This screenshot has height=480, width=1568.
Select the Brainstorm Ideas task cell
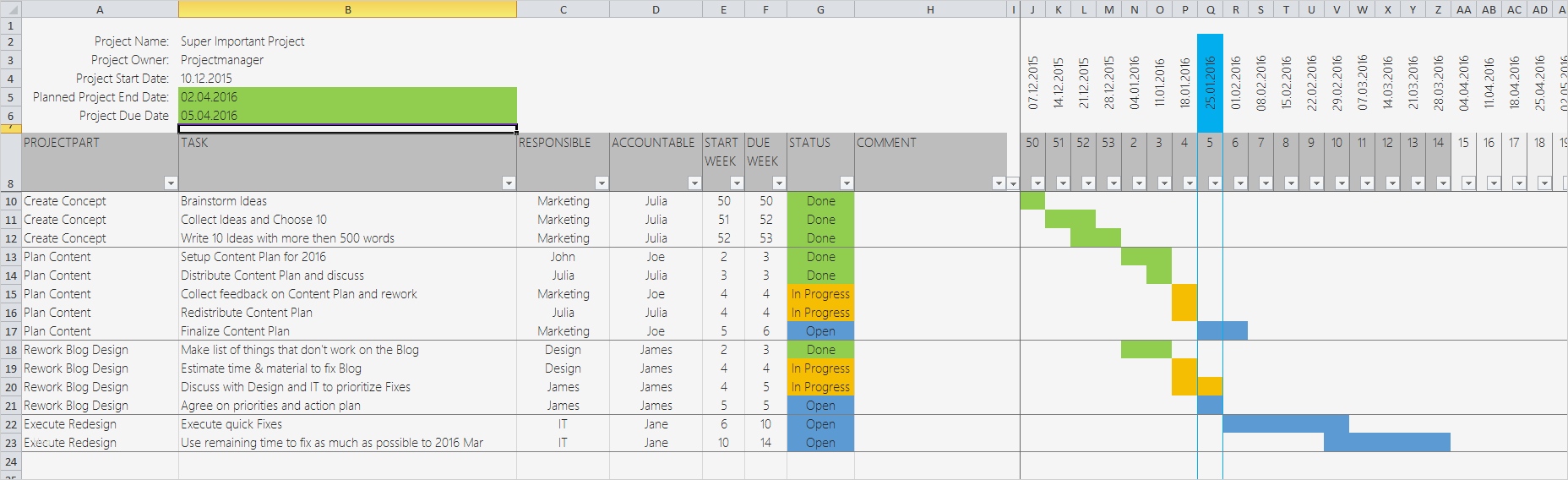click(224, 201)
